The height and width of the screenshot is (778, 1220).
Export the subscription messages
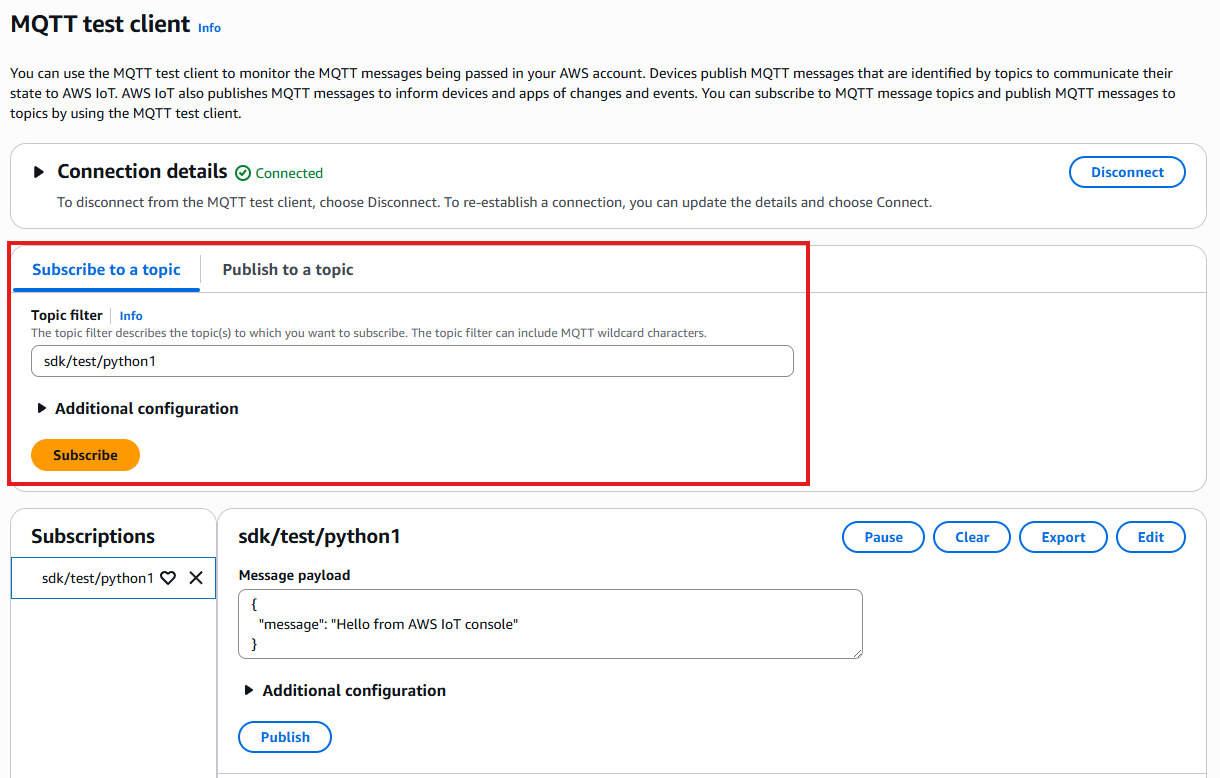pyautogui.click(x=1063, y=537)
